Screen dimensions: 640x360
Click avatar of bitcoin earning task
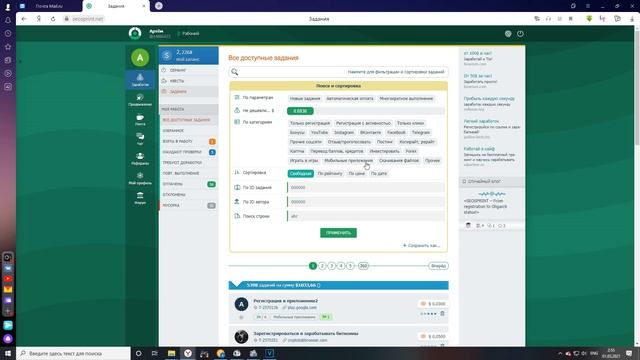(x=241, y=337)
